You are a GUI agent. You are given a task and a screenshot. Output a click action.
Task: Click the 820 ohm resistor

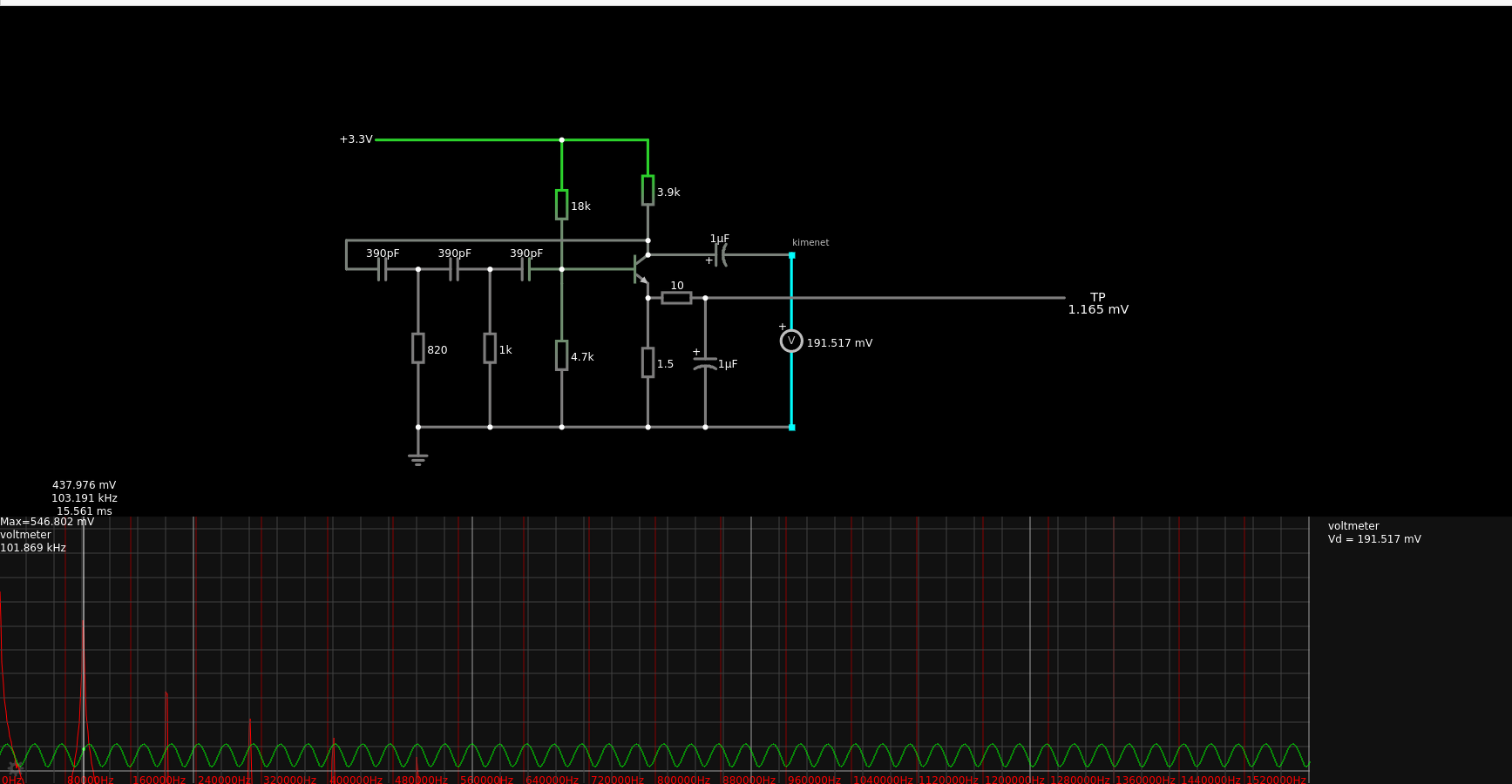(417, 348)
